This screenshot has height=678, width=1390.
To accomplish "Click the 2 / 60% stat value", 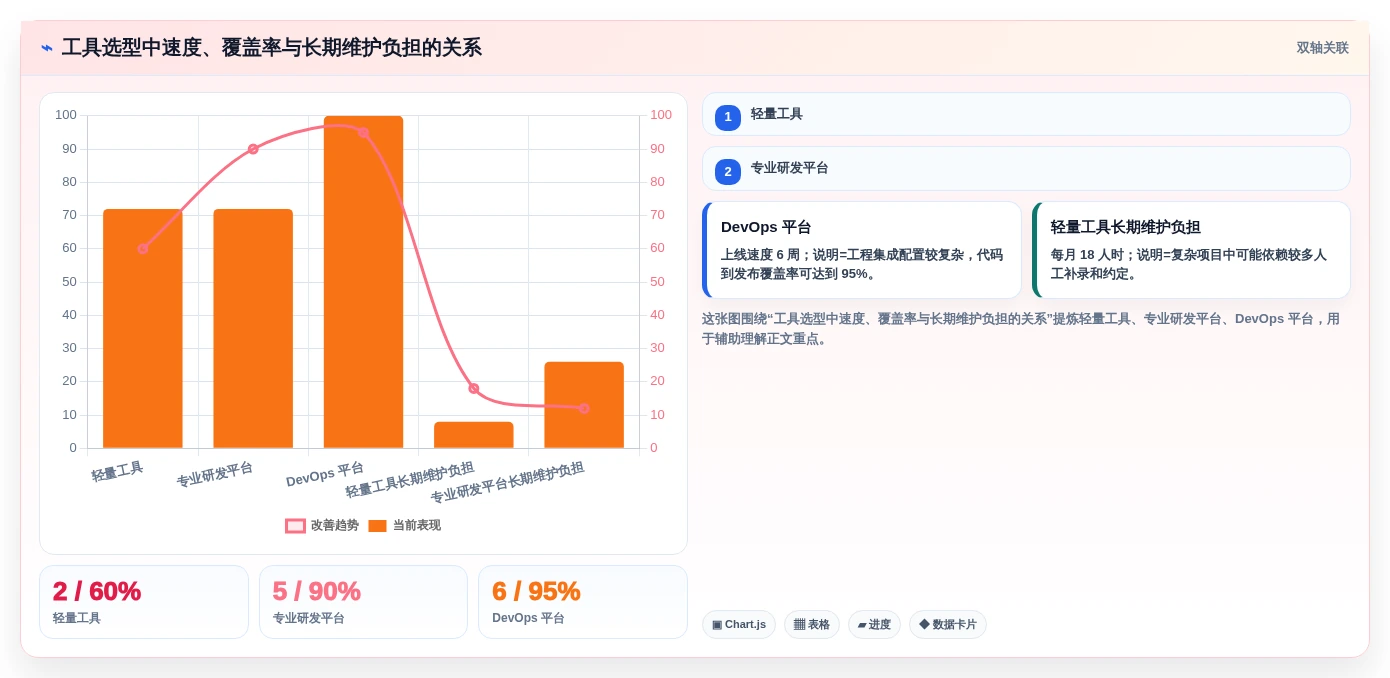I will (97, 591).
